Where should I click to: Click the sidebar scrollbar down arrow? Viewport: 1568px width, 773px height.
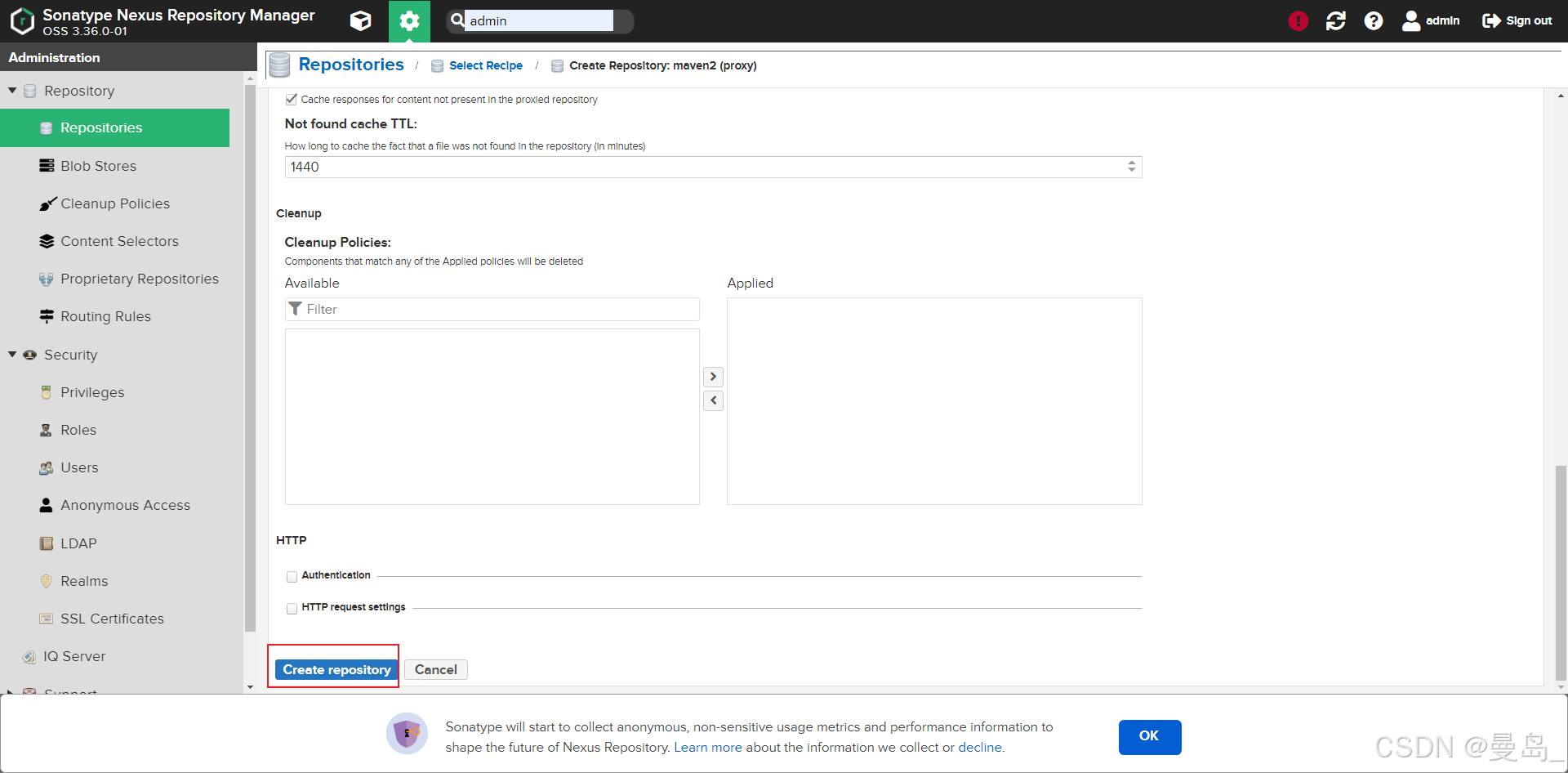[x=250, y=687]
